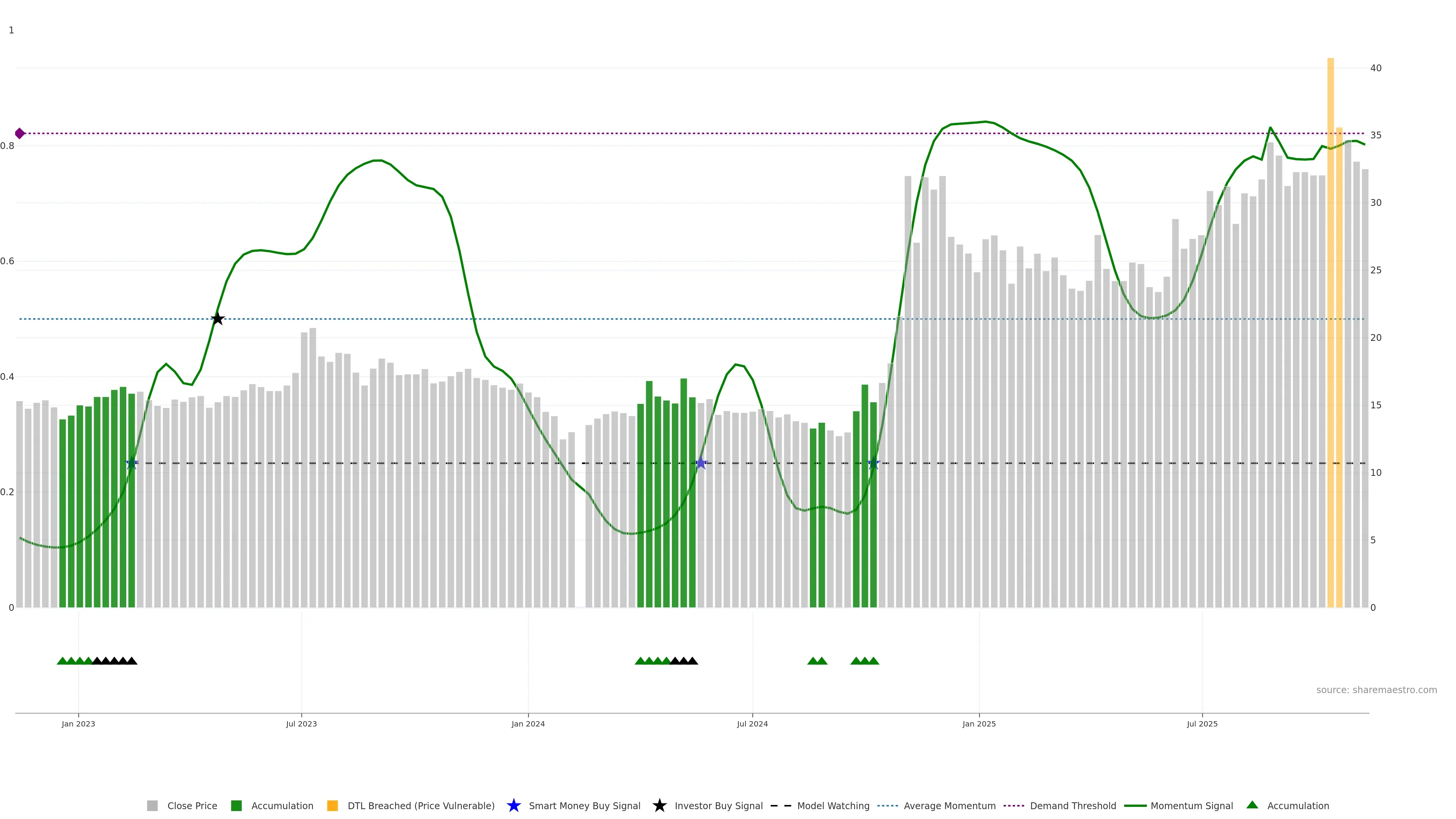Toggle the Close Price legend entry
This screenshot has width=1456, height=819.
click(192, 806)
